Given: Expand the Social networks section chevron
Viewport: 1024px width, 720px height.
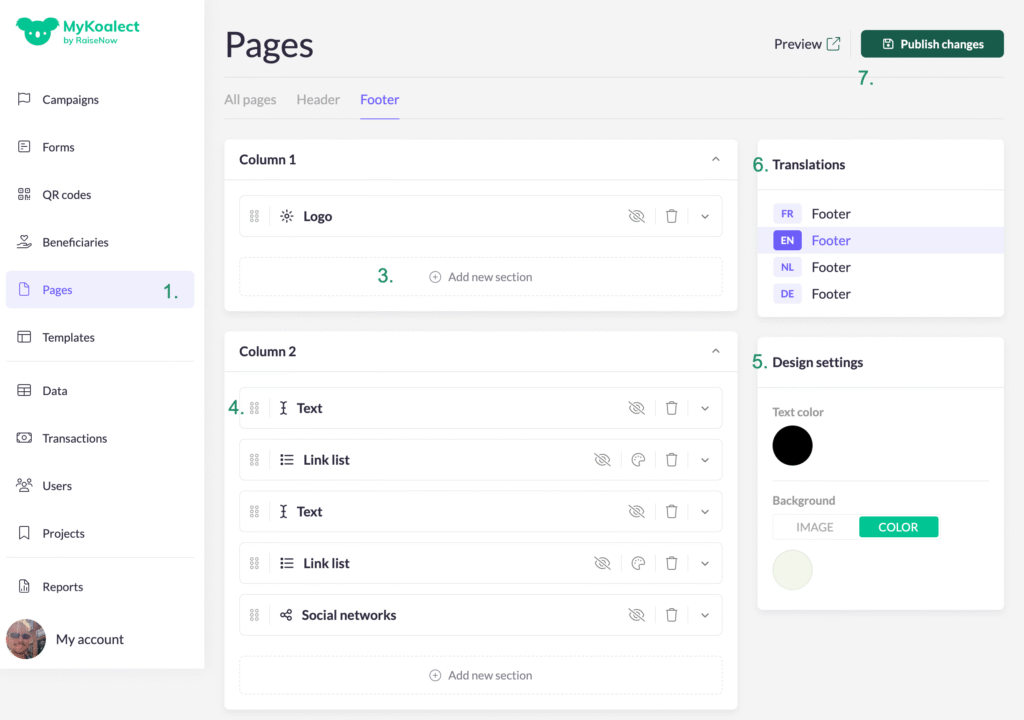Looking at the screenshot, I should click(x=704, y=615).
